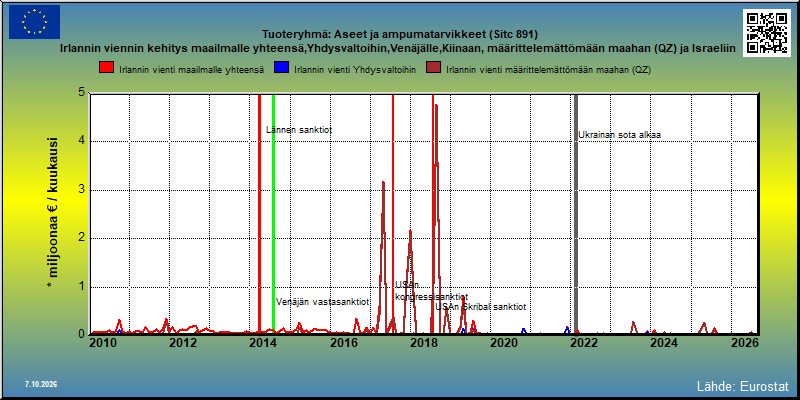Click the brown legend swatch for QZ country
This screenshot has width=800, height=400.
click(433, 69)
